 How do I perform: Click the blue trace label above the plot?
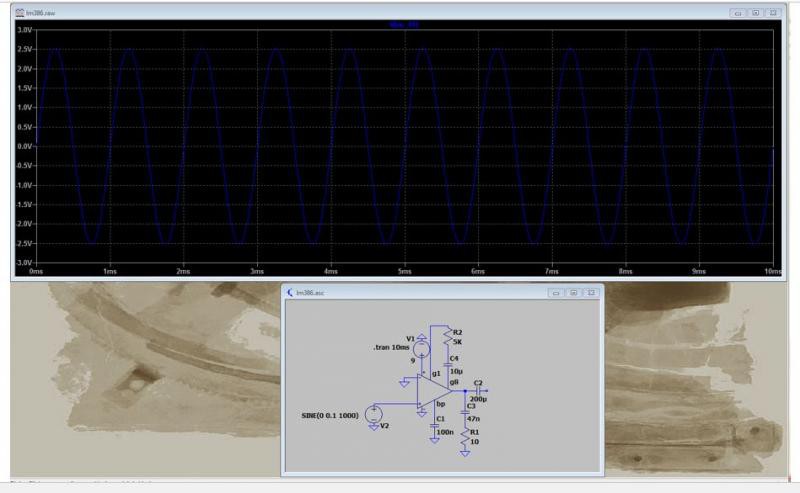402,24
